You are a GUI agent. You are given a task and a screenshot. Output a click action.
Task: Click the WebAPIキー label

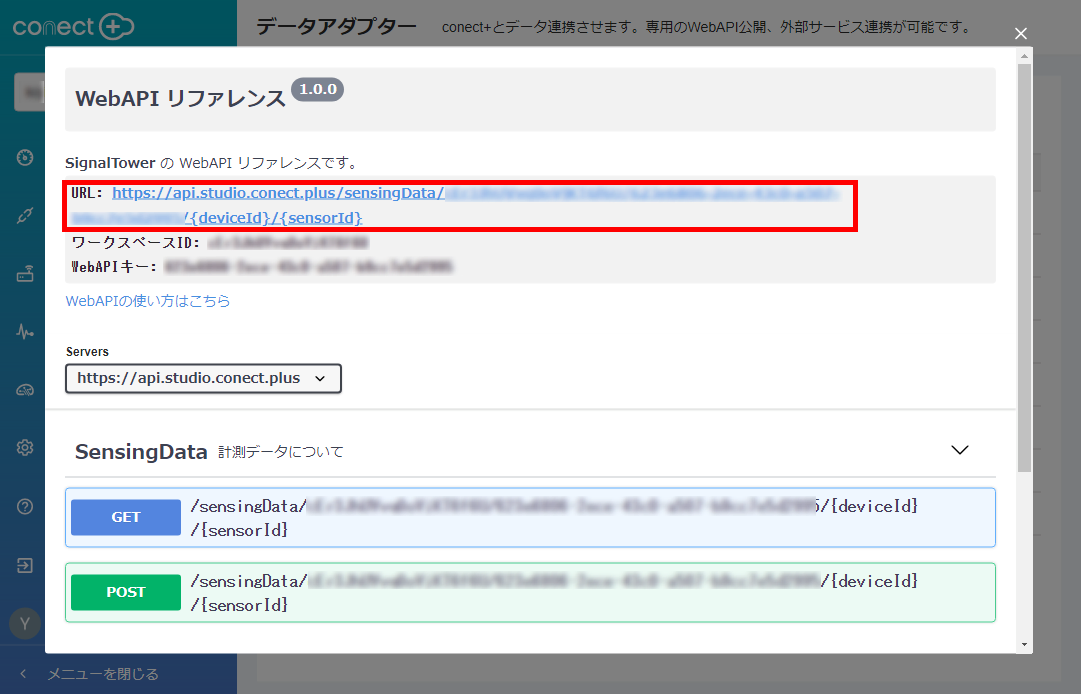click(114, 267)
